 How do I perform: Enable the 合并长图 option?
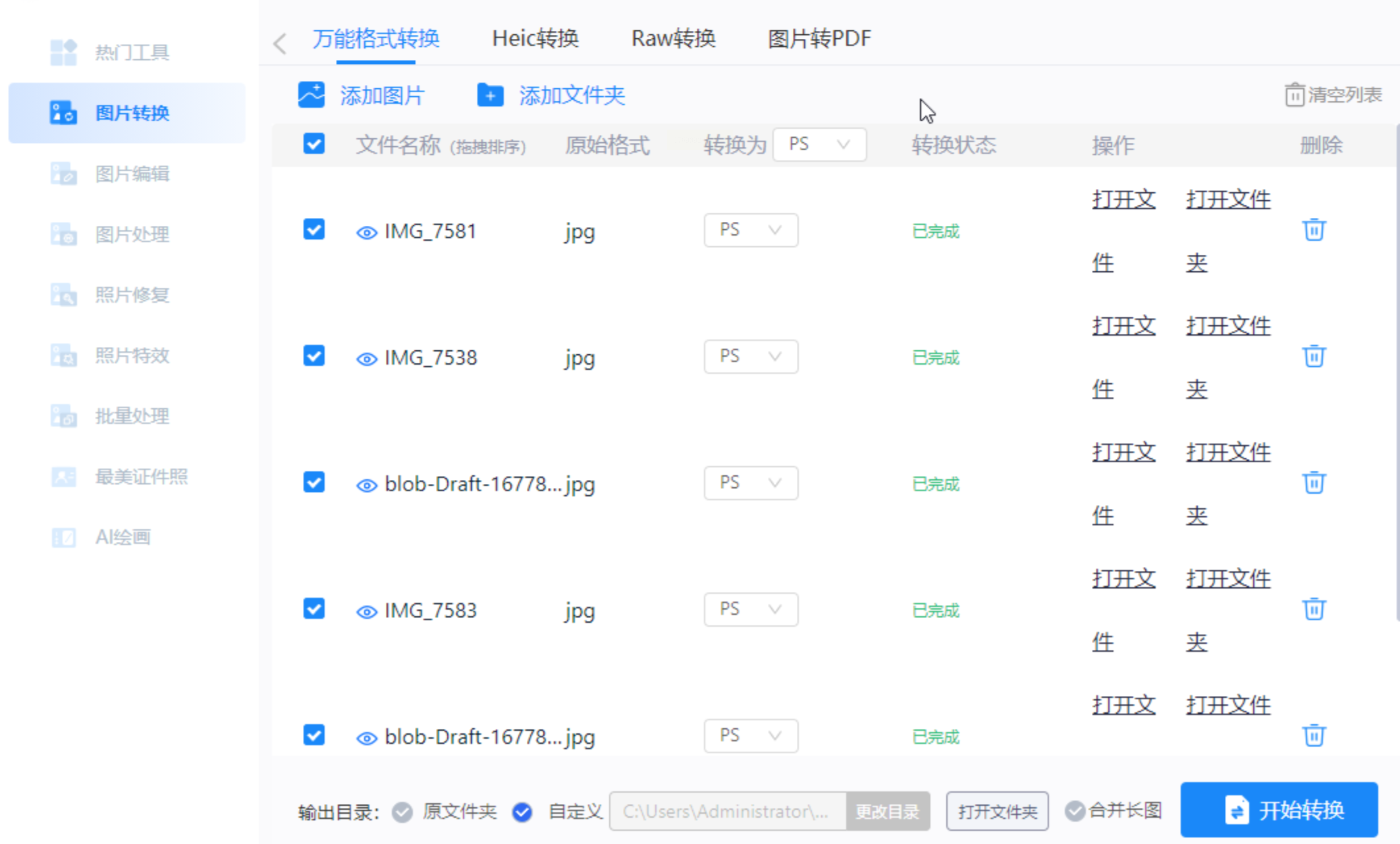[x=1075, y=811]
